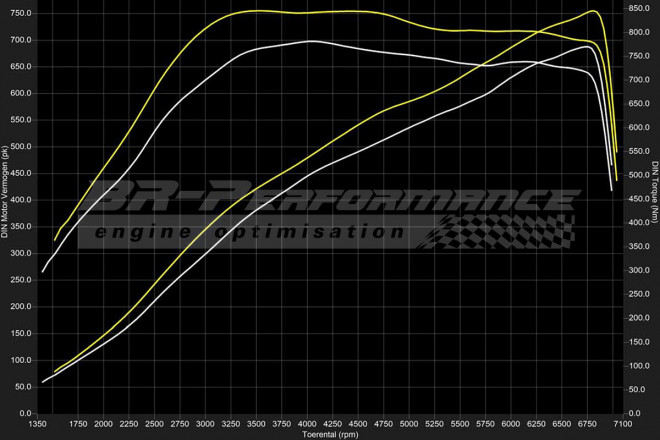
Task: Click the 7100 rpm tick label
Action: (x=622, y=423)
